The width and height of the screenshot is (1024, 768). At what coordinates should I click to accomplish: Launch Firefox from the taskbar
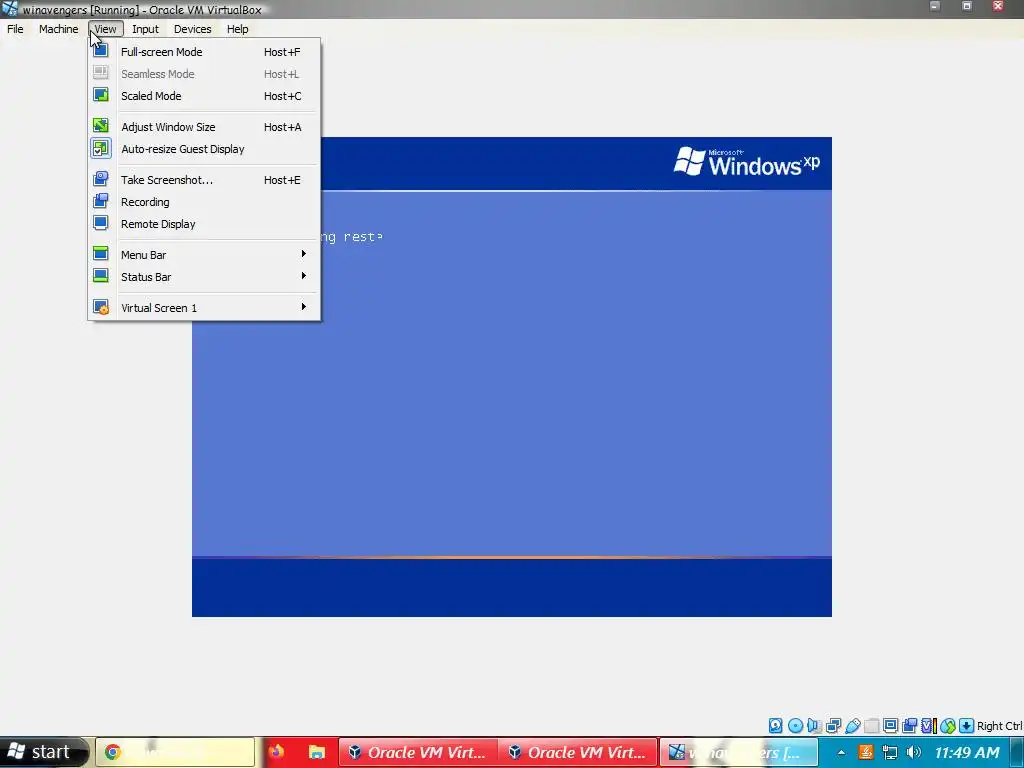[x=276, y=752]
